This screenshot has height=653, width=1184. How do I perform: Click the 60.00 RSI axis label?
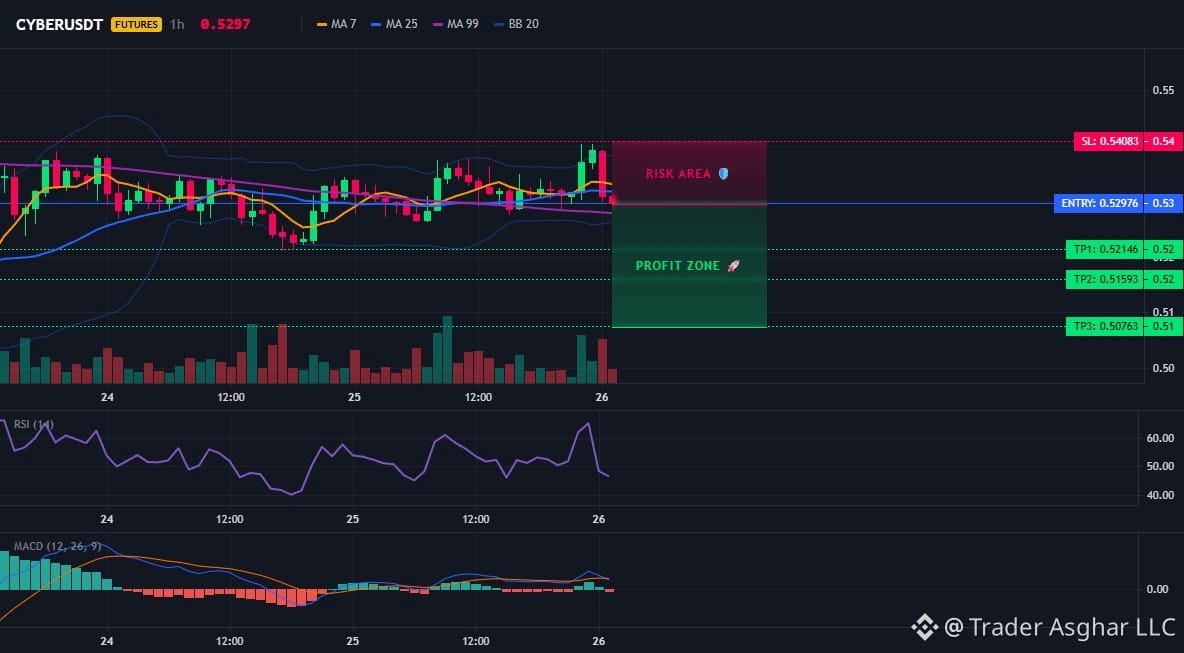coord(1161,438)
